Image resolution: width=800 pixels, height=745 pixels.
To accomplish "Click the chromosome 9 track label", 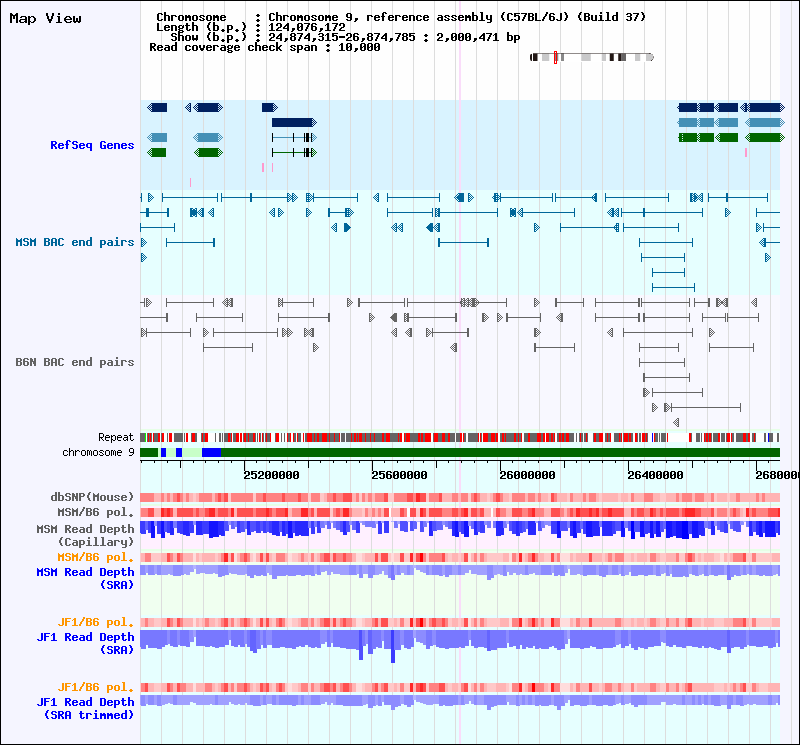I will [x=98, y=453].
